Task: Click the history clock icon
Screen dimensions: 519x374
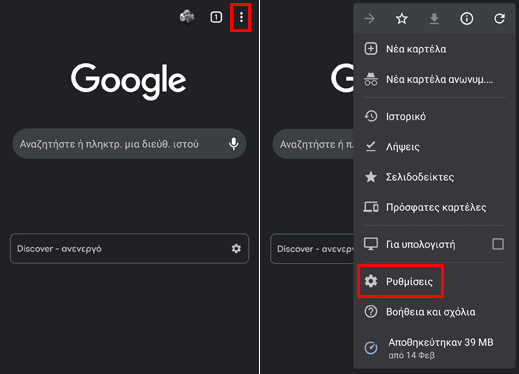Action: (371, 116)
